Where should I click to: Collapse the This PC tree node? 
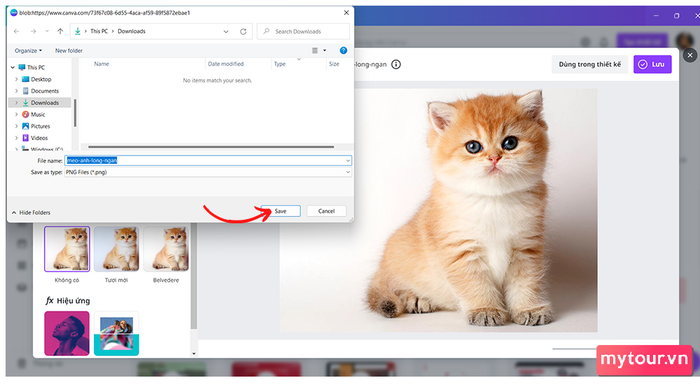pyautogui.click(x=12, y=67)
